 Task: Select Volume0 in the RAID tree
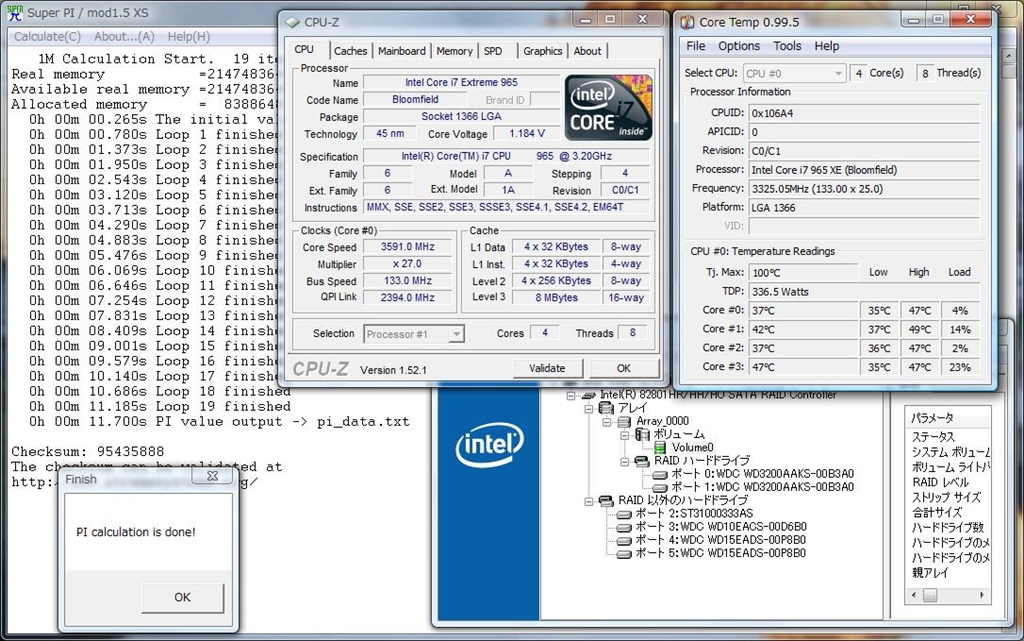pos(692,448)
